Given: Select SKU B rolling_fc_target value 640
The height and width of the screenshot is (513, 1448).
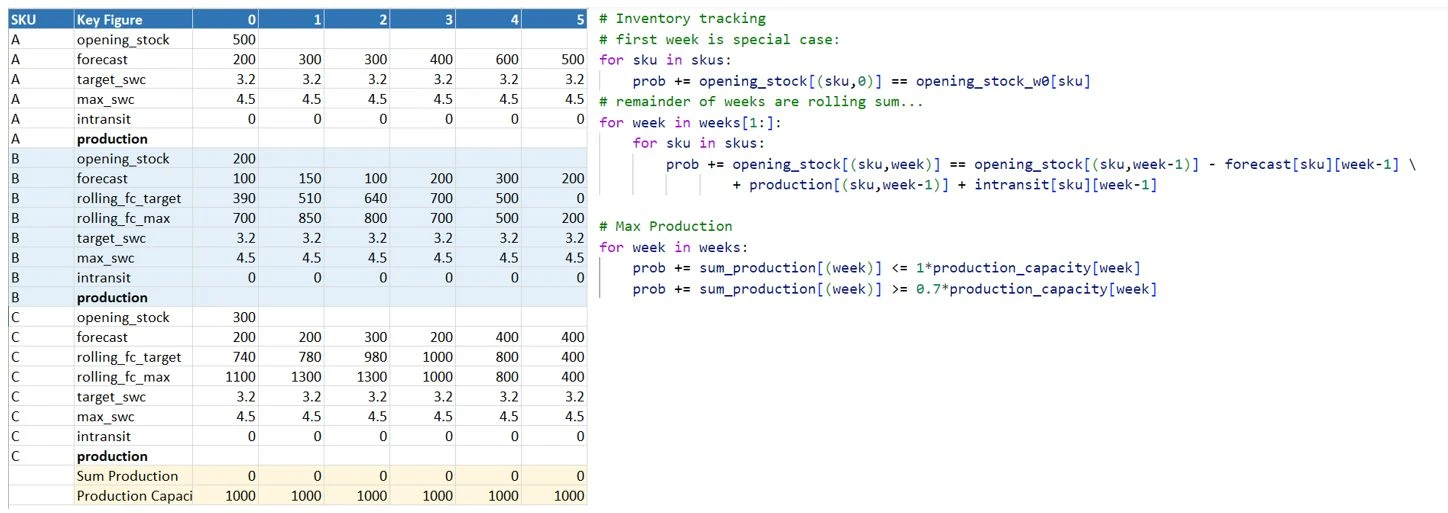Looking at the screenshot, I should (357, 199).
